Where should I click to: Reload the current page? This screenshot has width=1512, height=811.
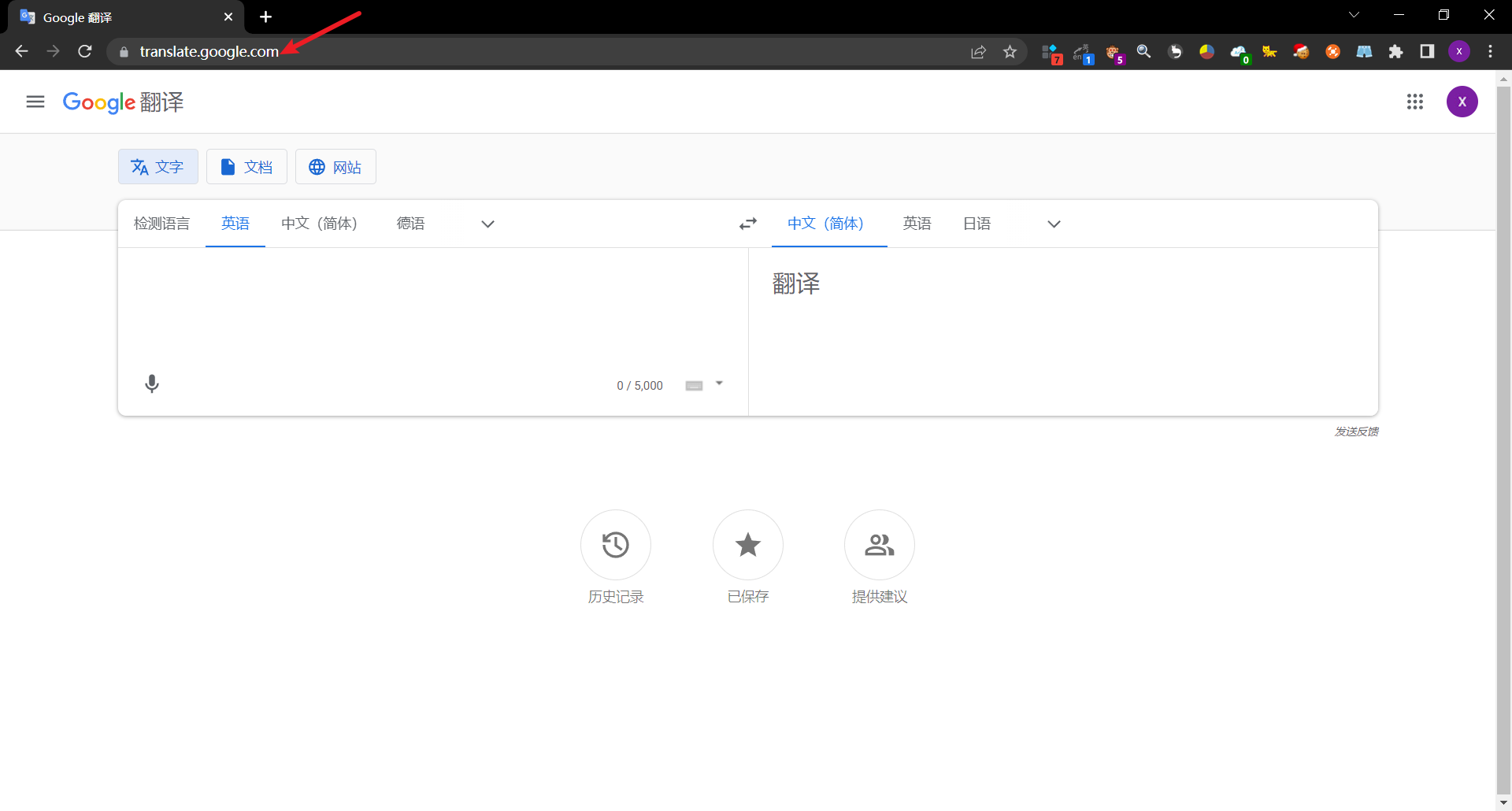(85, 51)
